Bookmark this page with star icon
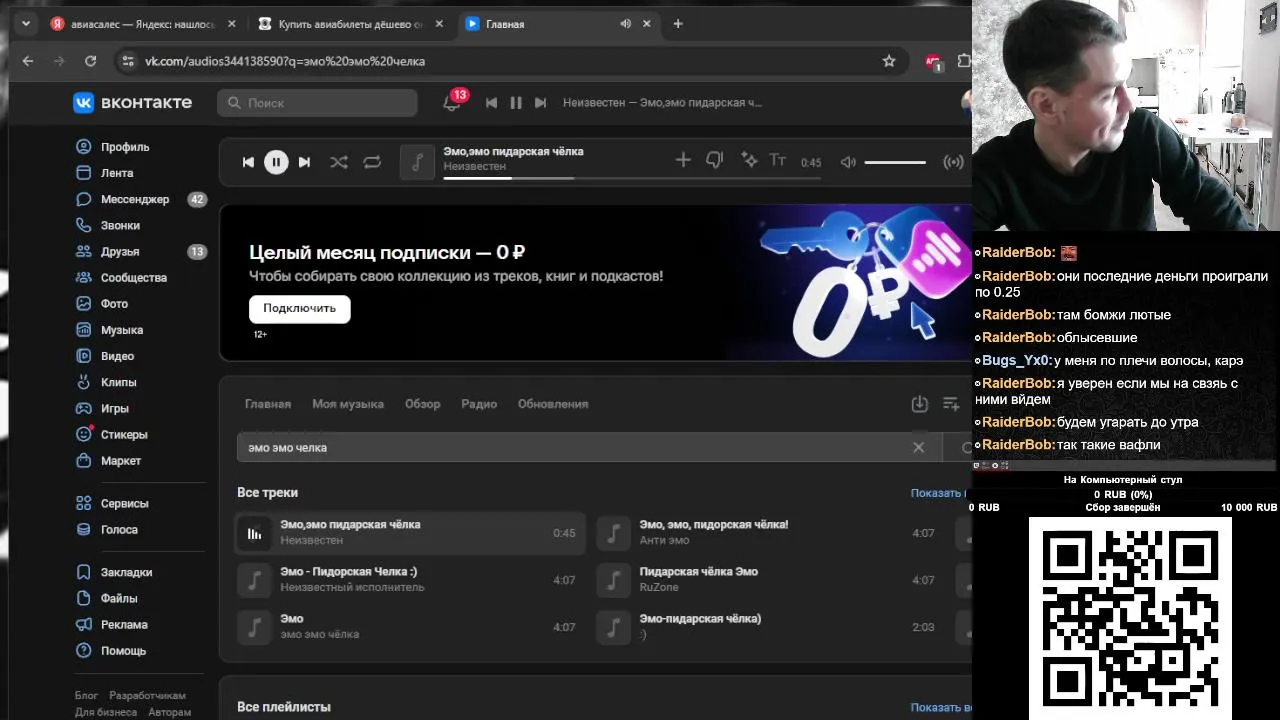Image resolution: width=1280 pixels, height=720 pixels. click(x=889, y=61)
